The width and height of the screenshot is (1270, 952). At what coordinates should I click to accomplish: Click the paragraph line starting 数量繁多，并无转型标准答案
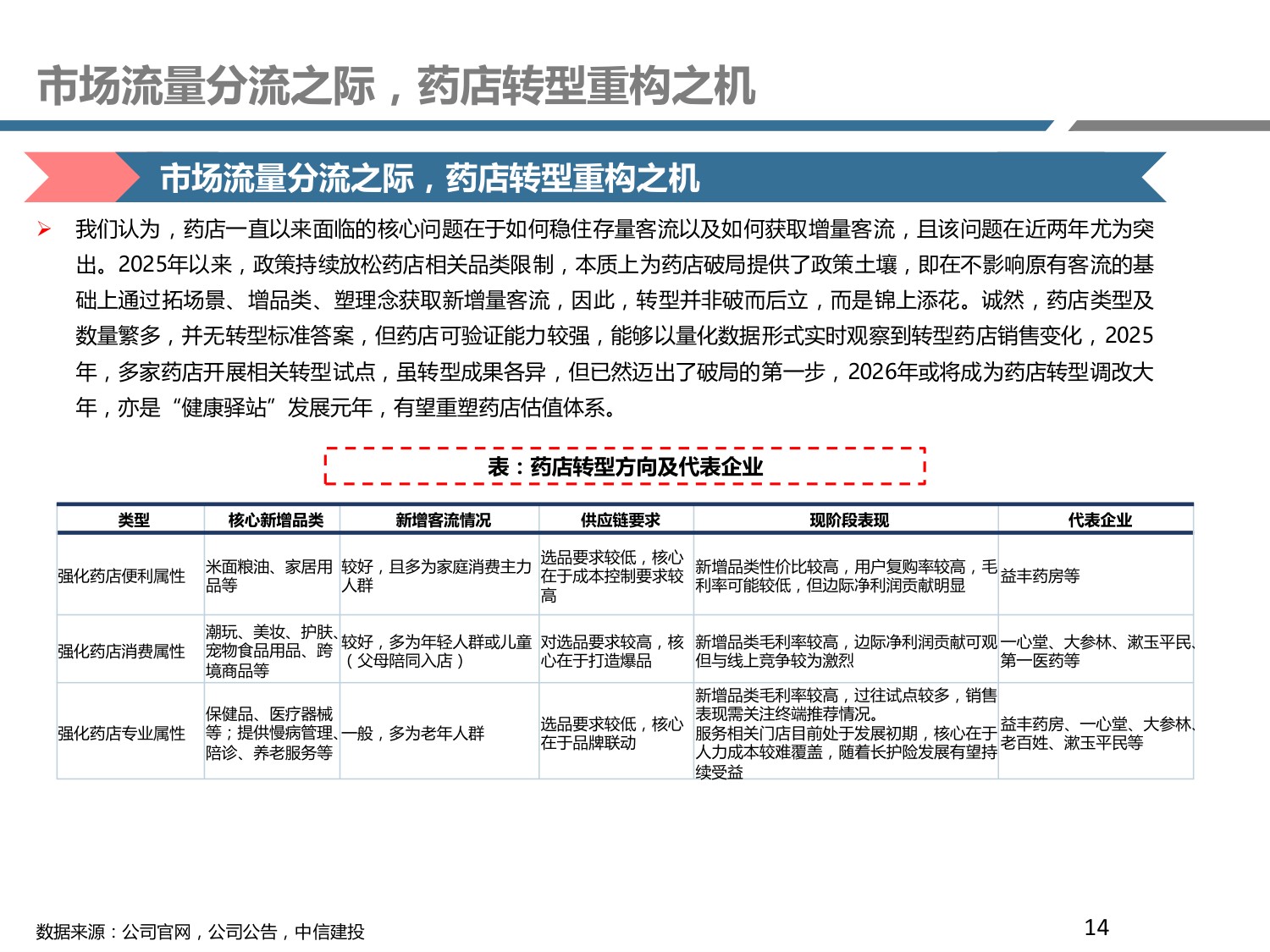point(615,336)
